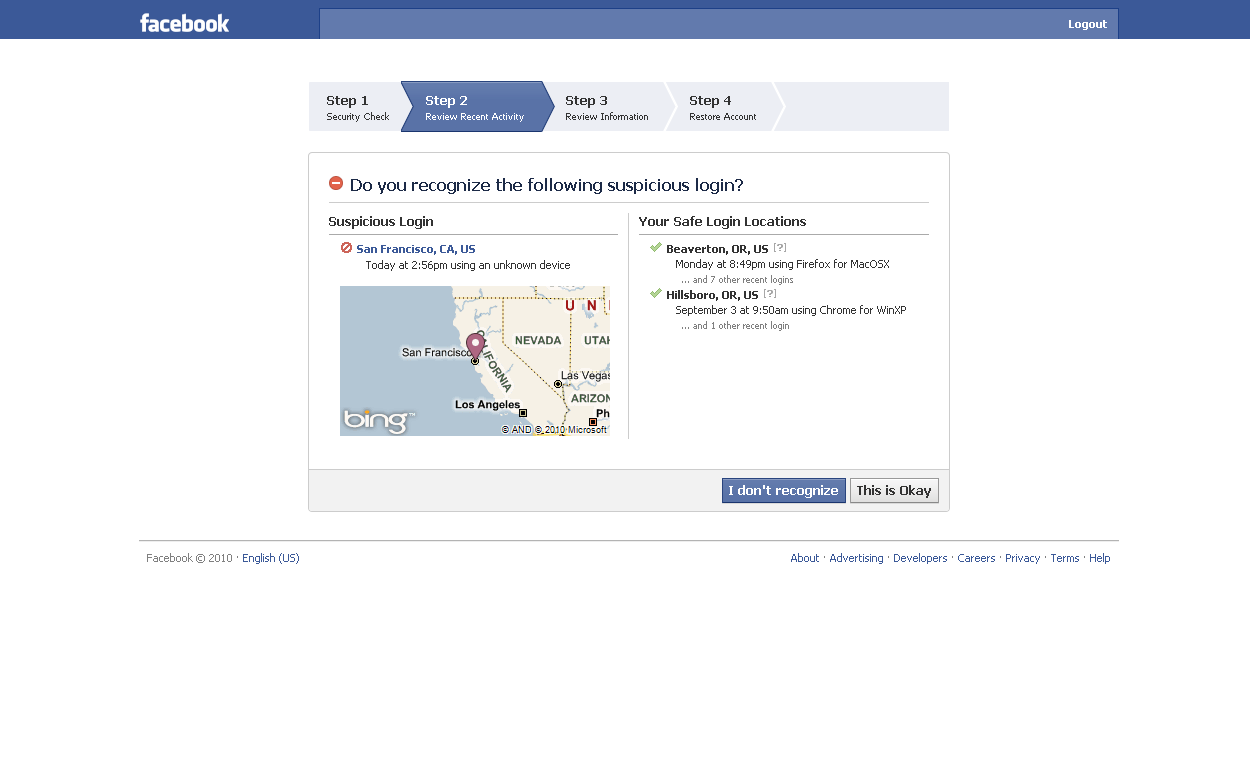Select the Step 3 Review Information tab

pos(606,107)
